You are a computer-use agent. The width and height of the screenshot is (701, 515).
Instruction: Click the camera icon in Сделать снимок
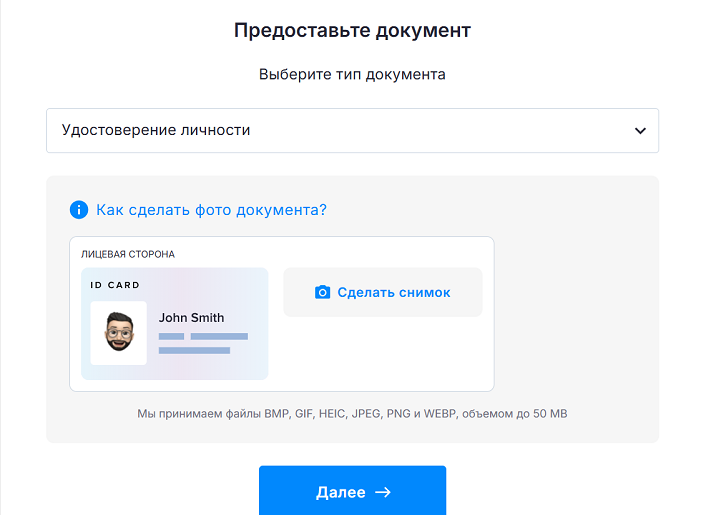coord(322,292)
